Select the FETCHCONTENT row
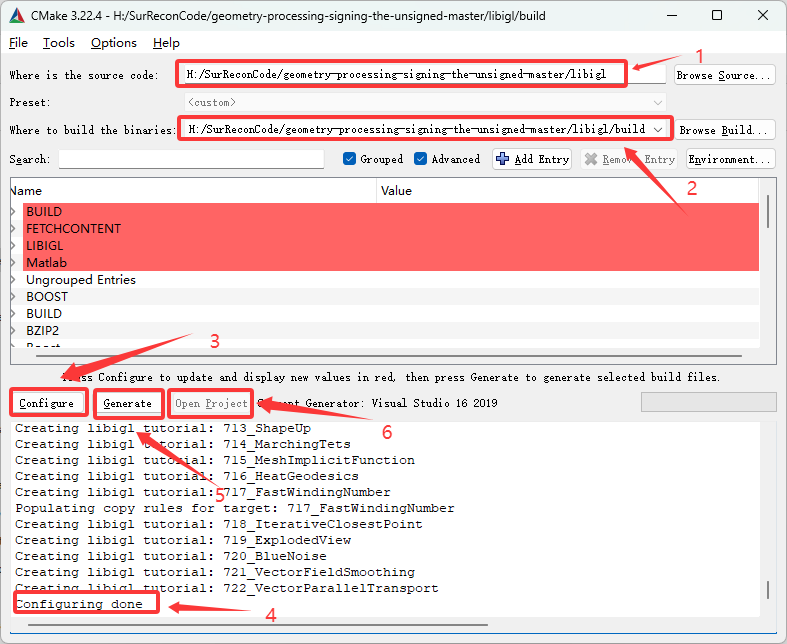Screen dimensions: 787x644 384,229
